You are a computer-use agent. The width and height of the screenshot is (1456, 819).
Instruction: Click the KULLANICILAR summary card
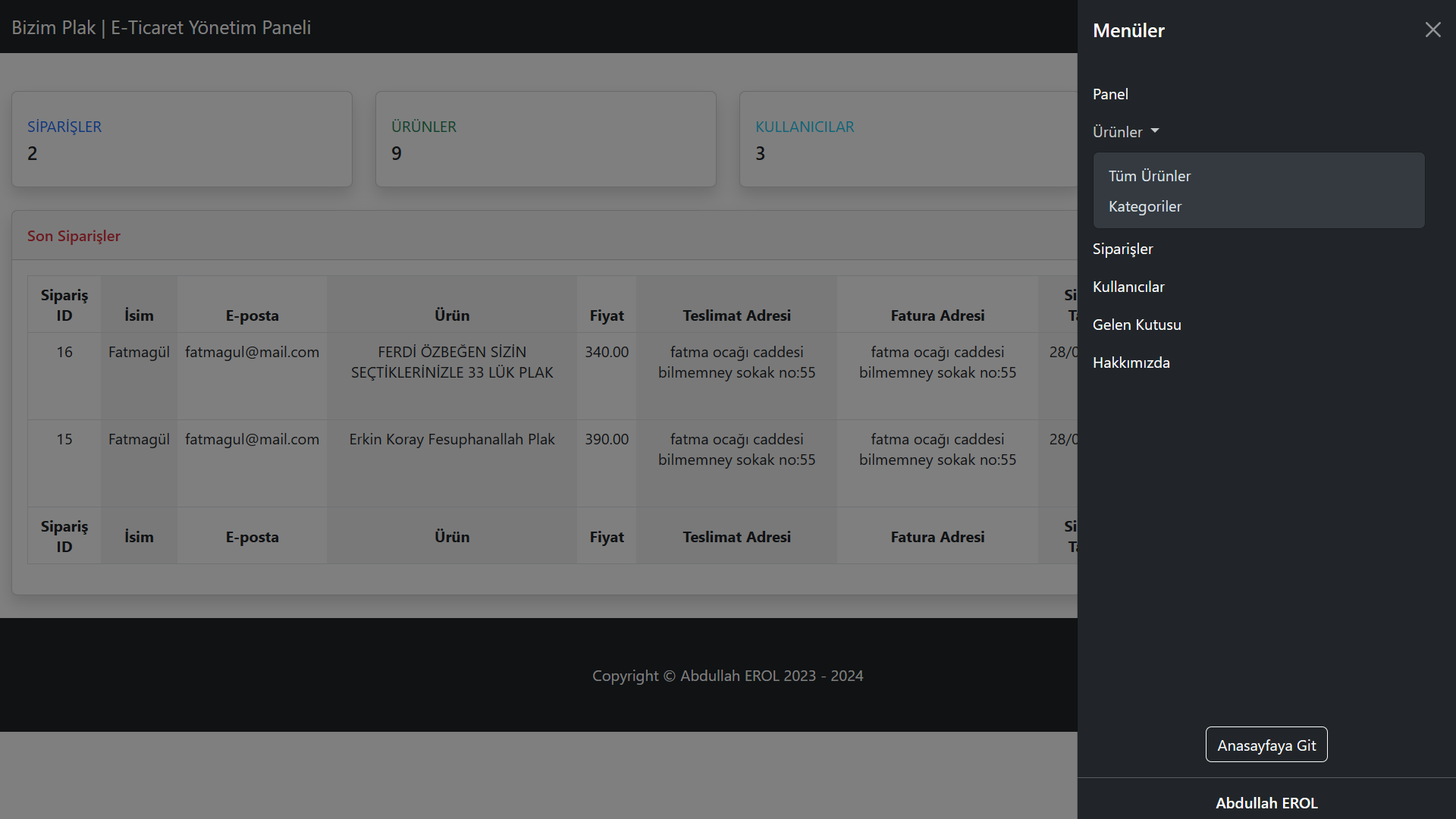coord(908,140)
